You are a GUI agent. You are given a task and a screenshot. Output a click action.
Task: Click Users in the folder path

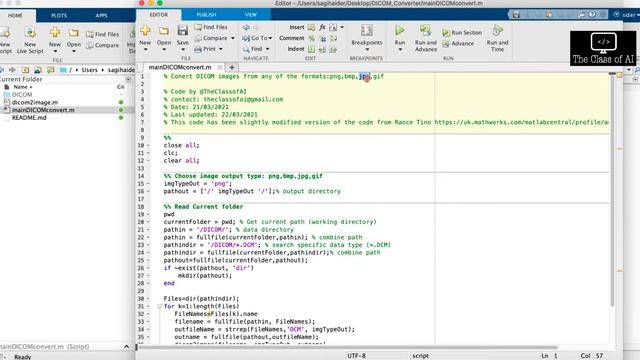pos(89,70)
